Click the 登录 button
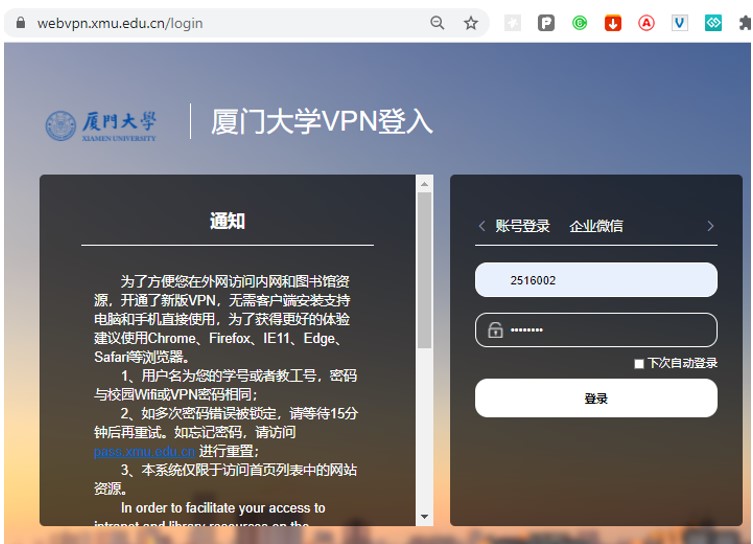The width and height of the screenshot is (753, 544). pyautogui.click(x=596, y=398)
